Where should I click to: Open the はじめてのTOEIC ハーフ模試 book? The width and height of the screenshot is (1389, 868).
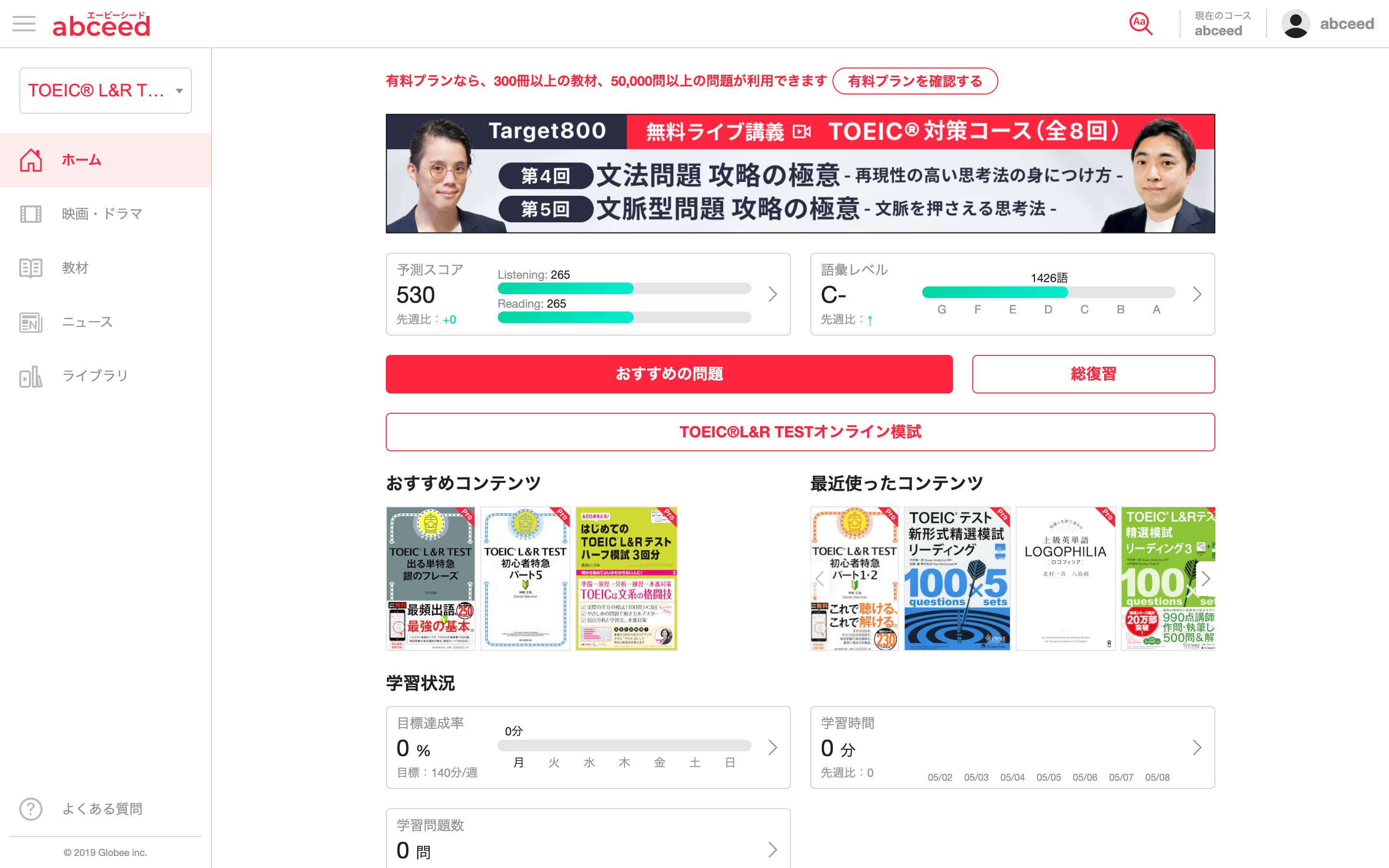[x=626, y=579]
